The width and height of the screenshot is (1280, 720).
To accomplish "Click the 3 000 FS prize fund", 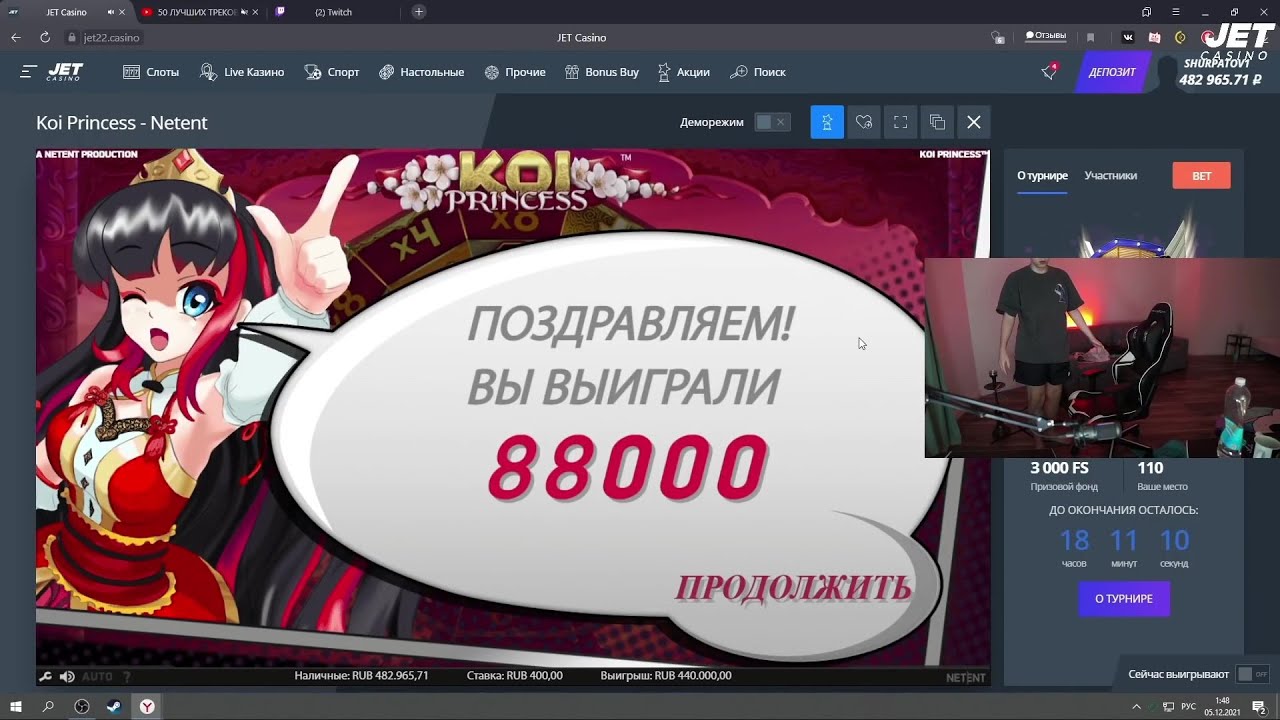I will point(1059,468).
